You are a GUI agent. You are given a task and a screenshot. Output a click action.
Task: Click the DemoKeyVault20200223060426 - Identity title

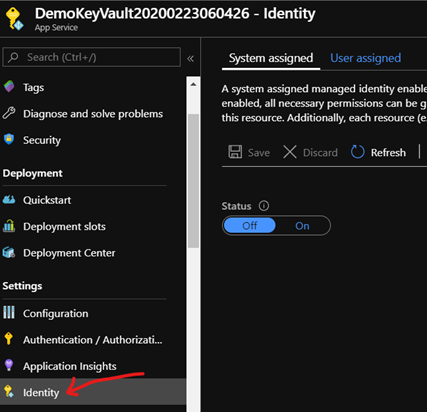click(x=175, y=13)
